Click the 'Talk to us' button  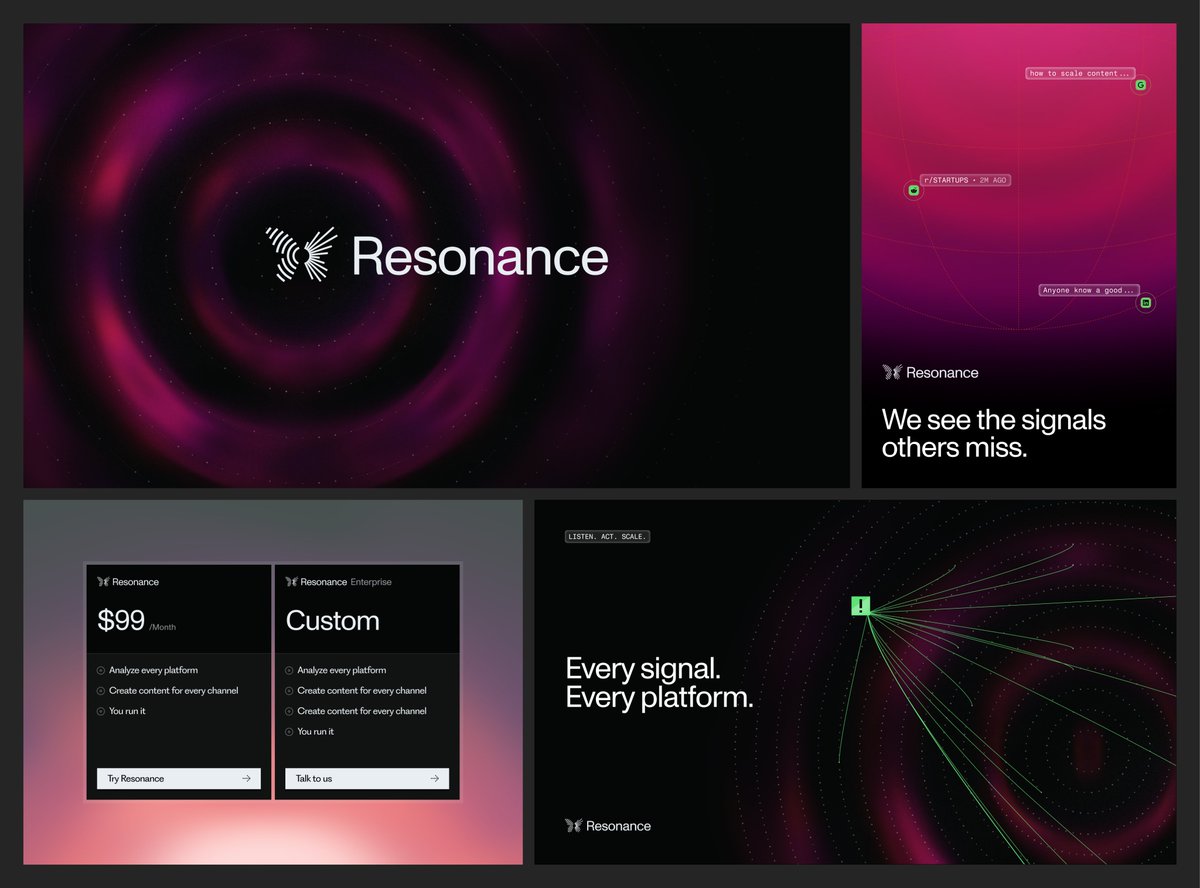(x=367, y=778)
